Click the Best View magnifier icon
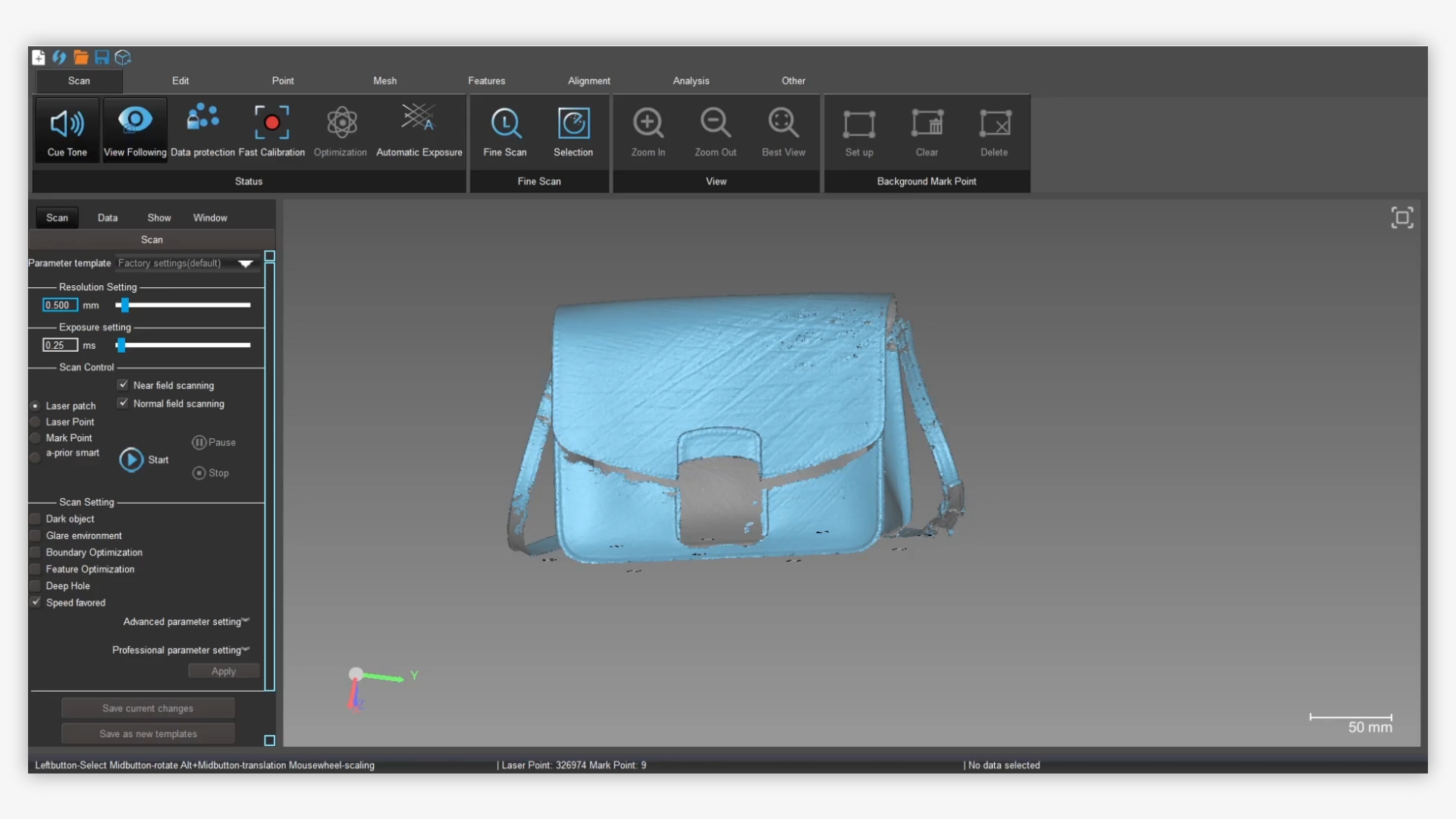The image size is (1456, 819). tap(783, 123)
